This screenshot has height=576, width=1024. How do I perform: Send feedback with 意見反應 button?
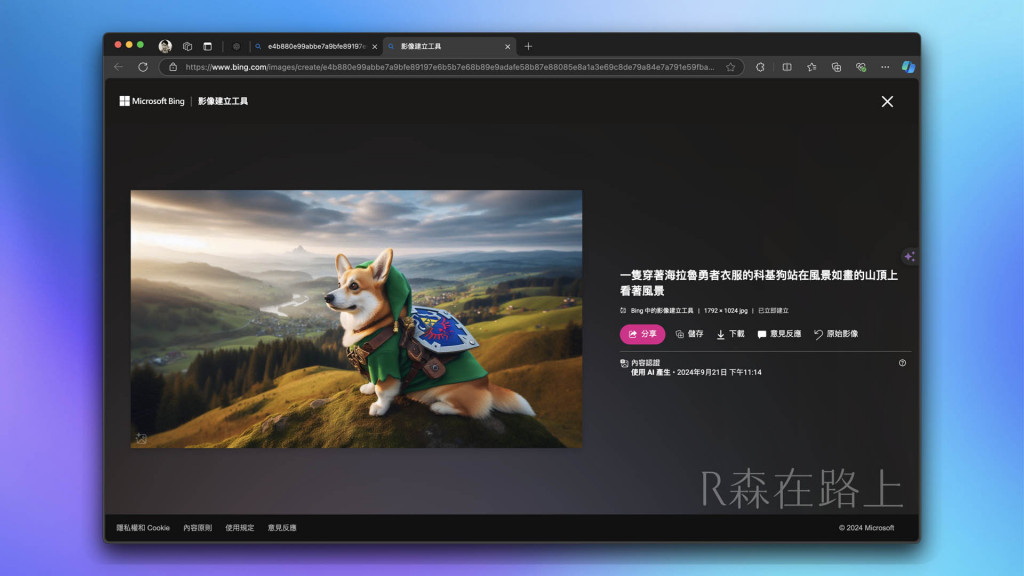click(x=779, y=334)
